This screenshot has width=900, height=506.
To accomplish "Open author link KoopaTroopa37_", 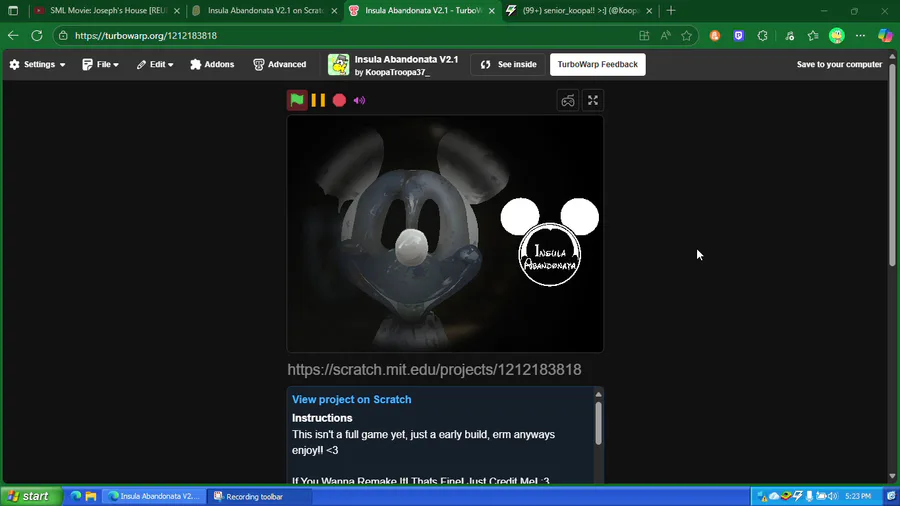I will 397,72.
